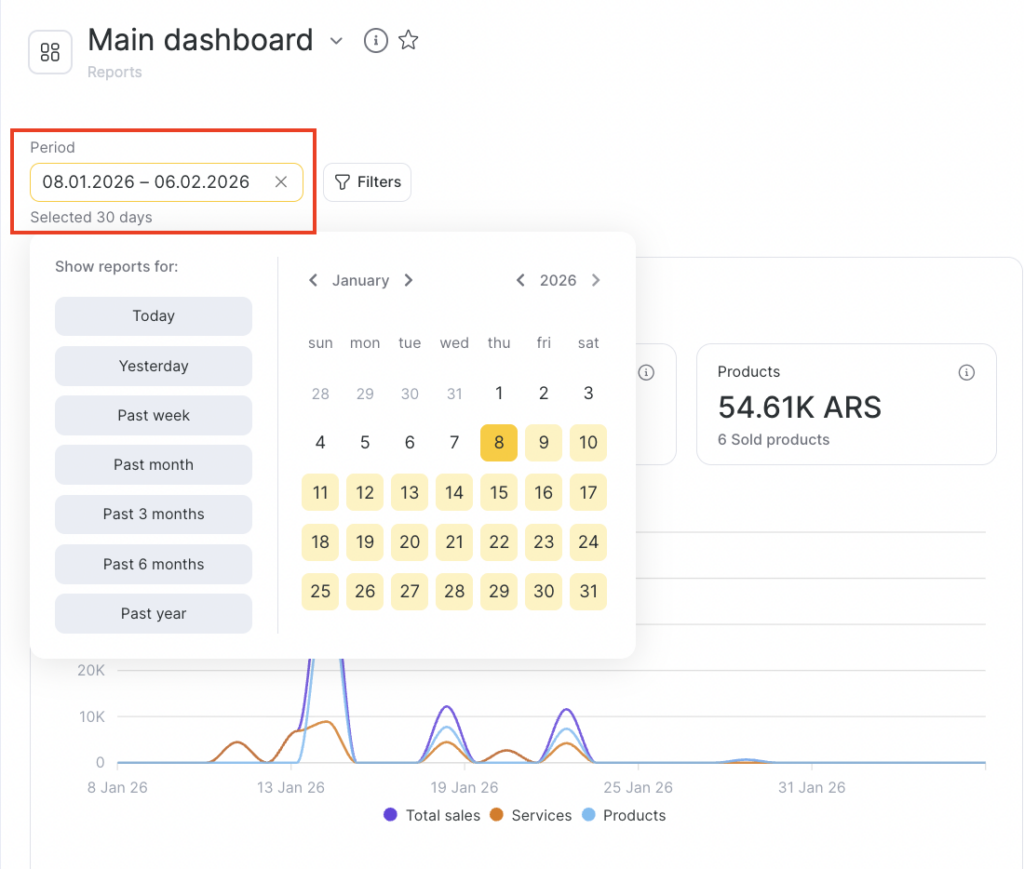Screen dimensions: 1024x869
Task: Go to previous month in calendar
Action: pos(313,280)
